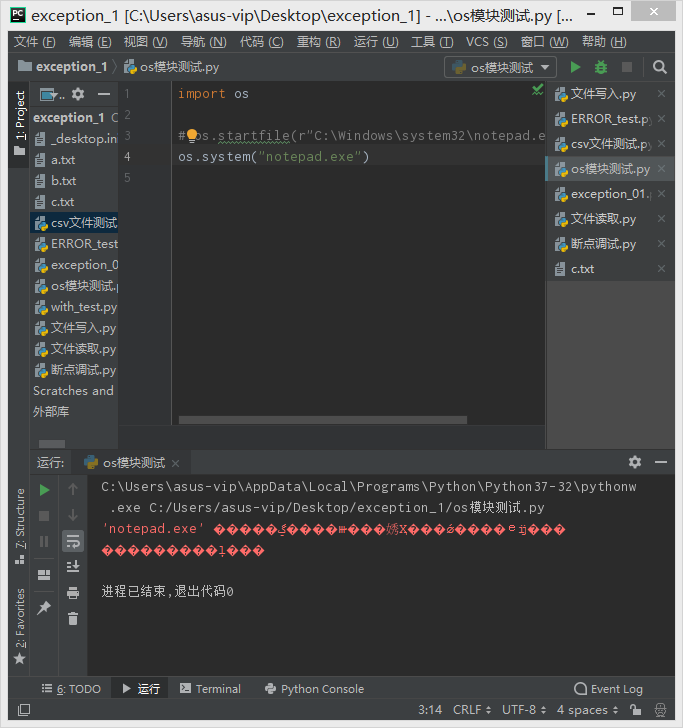This screenshot has width=683, height=728.
Task: Open the Python Console tool window
Action: pyautogui.click(x=314, y=689)
